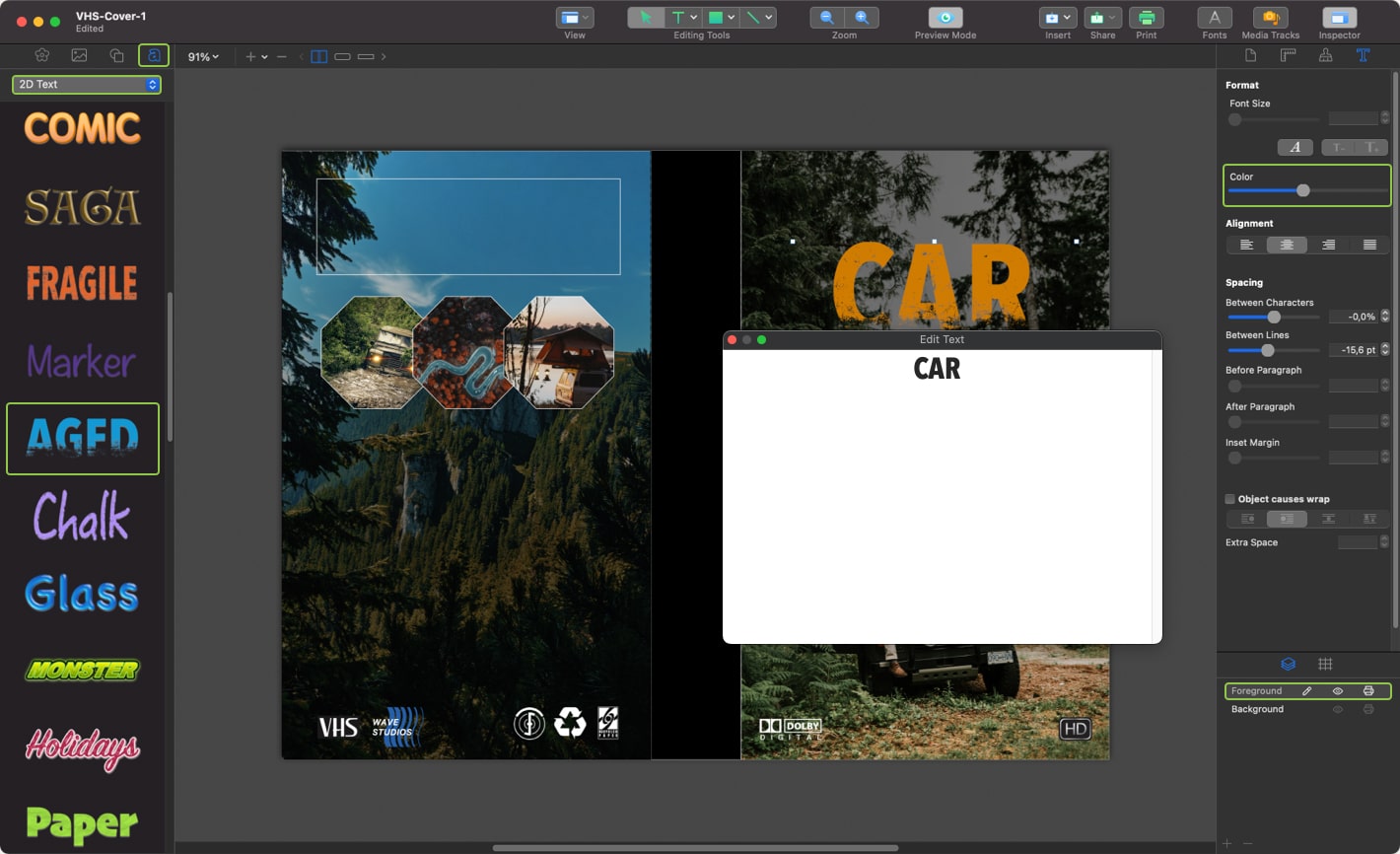Click the Media Tracks toolbar button

coord(1270,20)
